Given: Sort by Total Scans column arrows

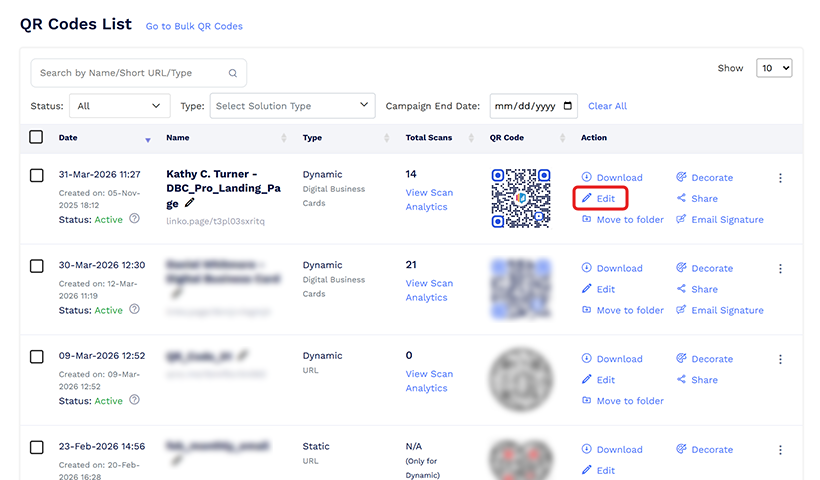Looking at the screenshot, I should coord(471,138).
